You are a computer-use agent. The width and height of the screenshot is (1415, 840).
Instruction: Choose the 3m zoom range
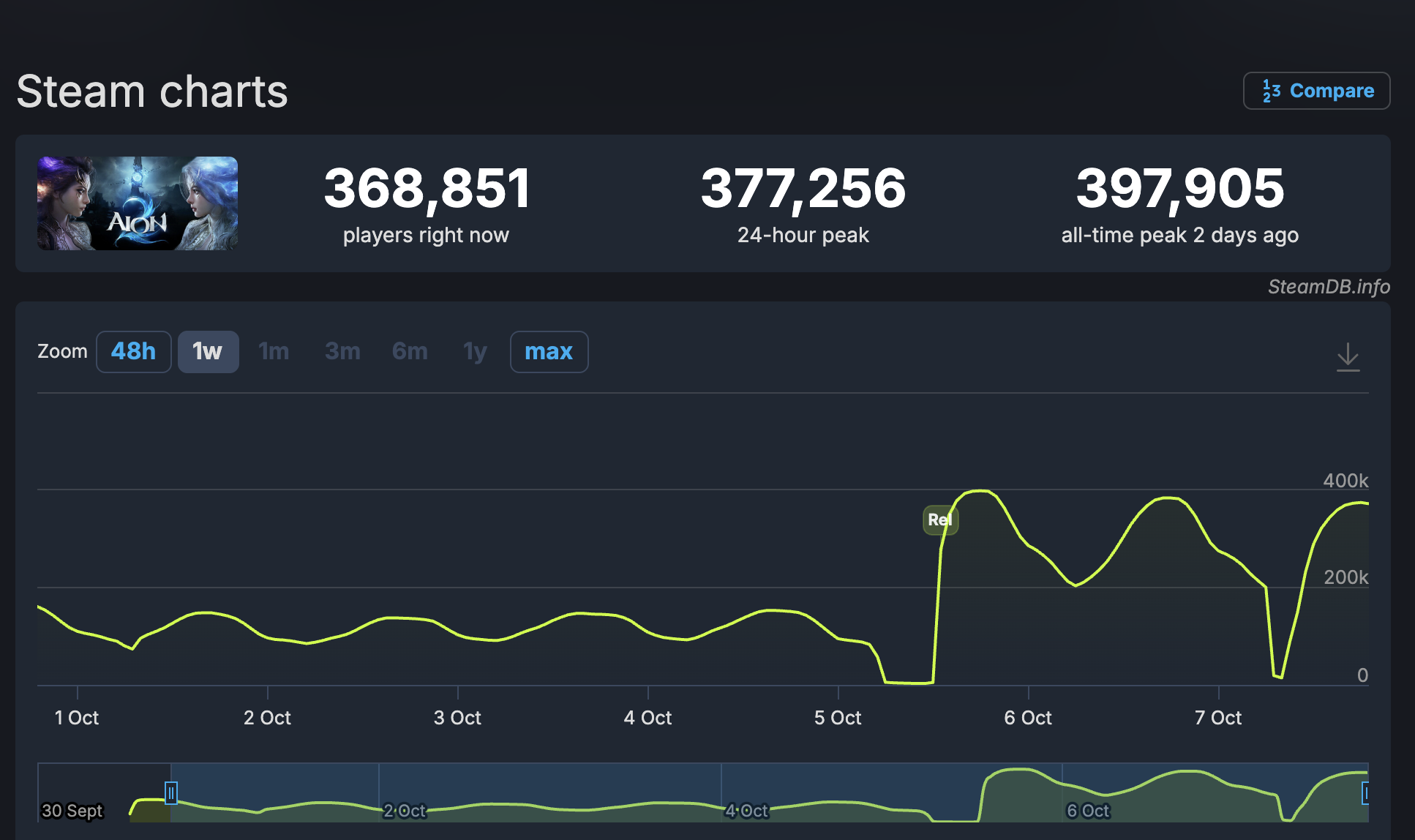click(342, 352)
